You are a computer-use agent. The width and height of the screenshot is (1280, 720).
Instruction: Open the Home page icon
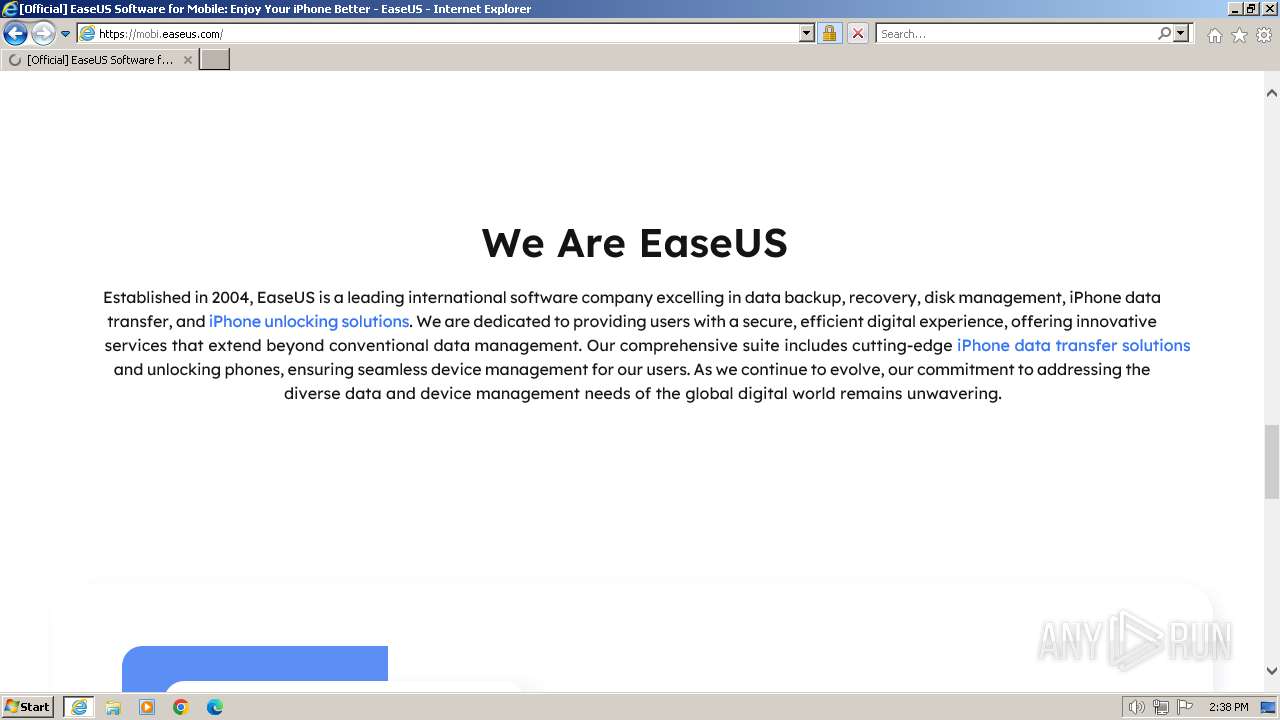click(1214, 35)
